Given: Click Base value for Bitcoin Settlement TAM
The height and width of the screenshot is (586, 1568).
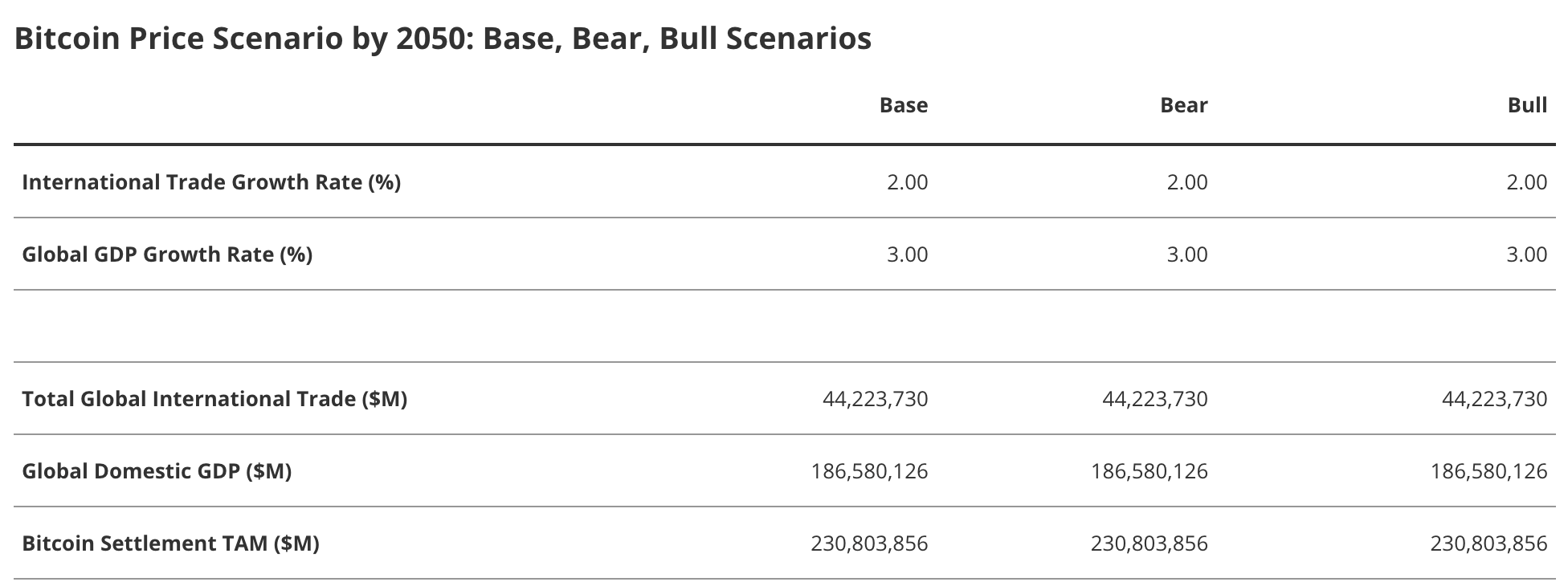Looking at the screenshot, I should click(869, 543).
